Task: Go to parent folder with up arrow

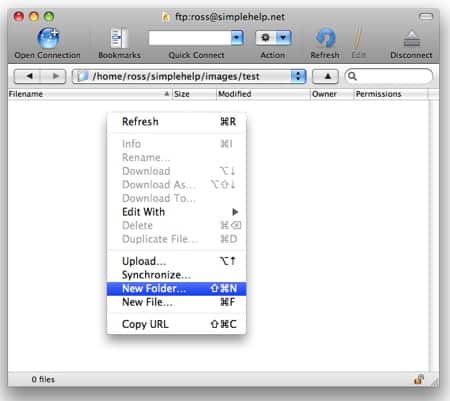Action: 326,76
